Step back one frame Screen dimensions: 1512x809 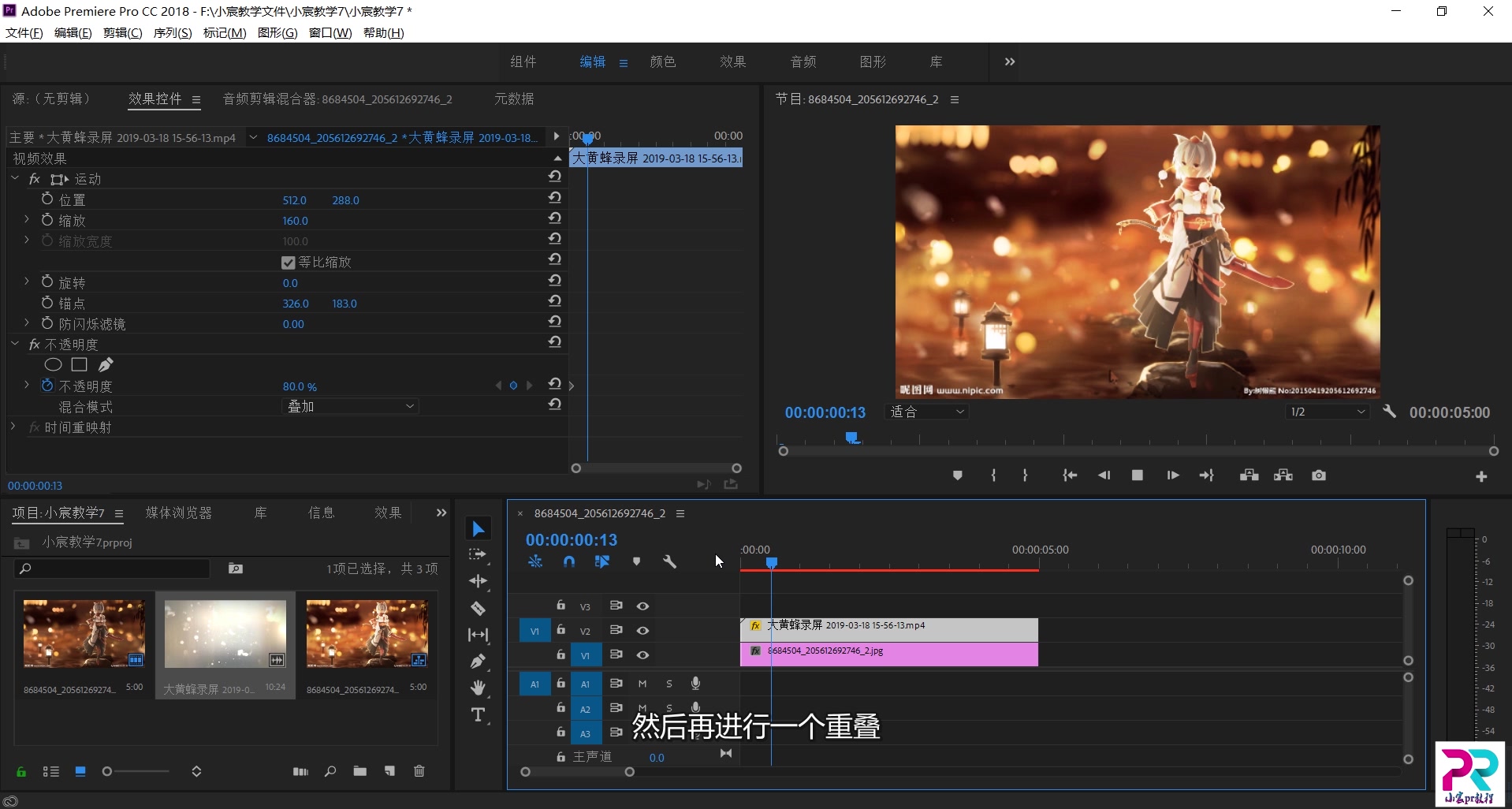[x=1104, y=475]
